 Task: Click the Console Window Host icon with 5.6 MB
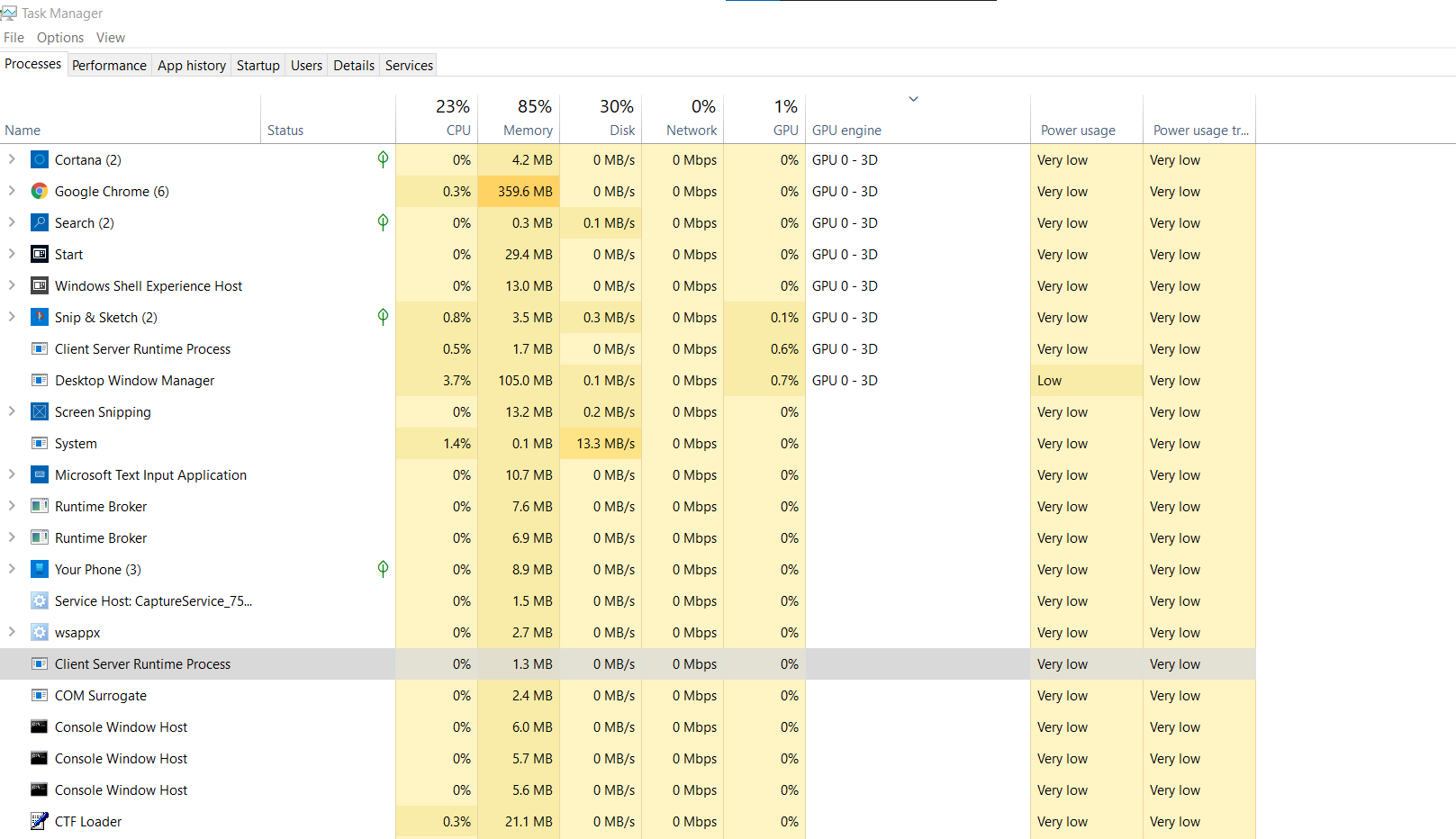40,790
